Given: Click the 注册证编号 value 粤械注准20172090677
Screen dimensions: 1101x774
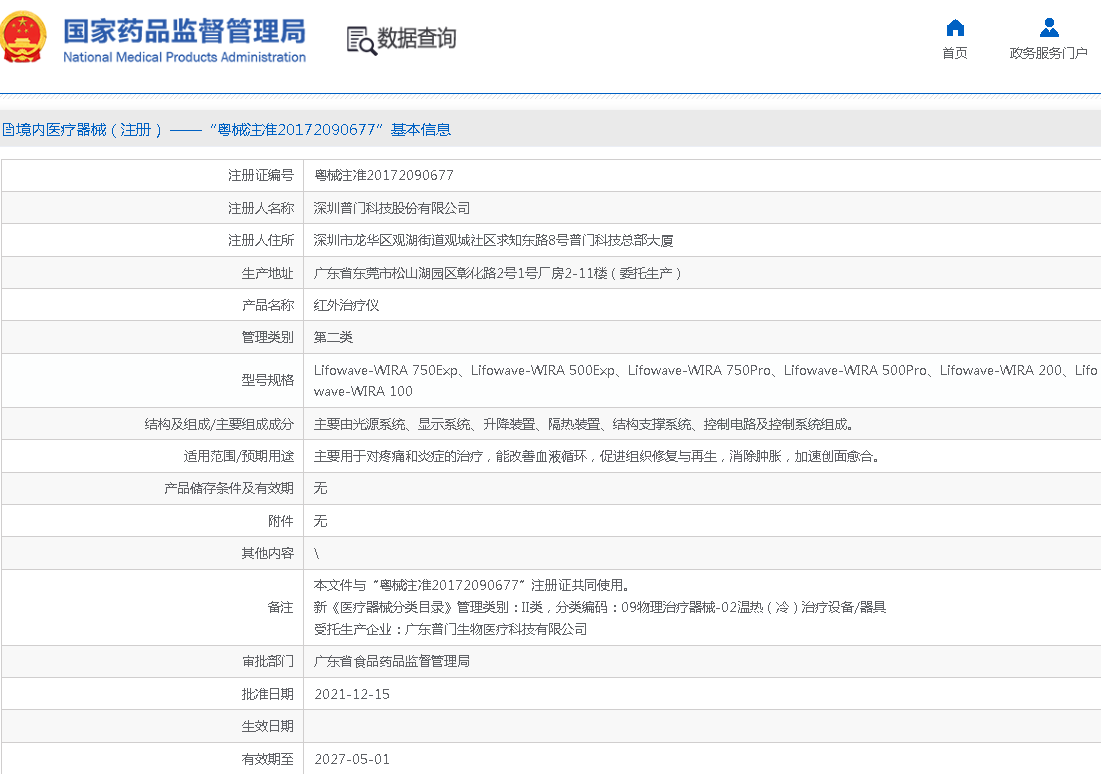Looking at the screenshot, I should 384,176.
